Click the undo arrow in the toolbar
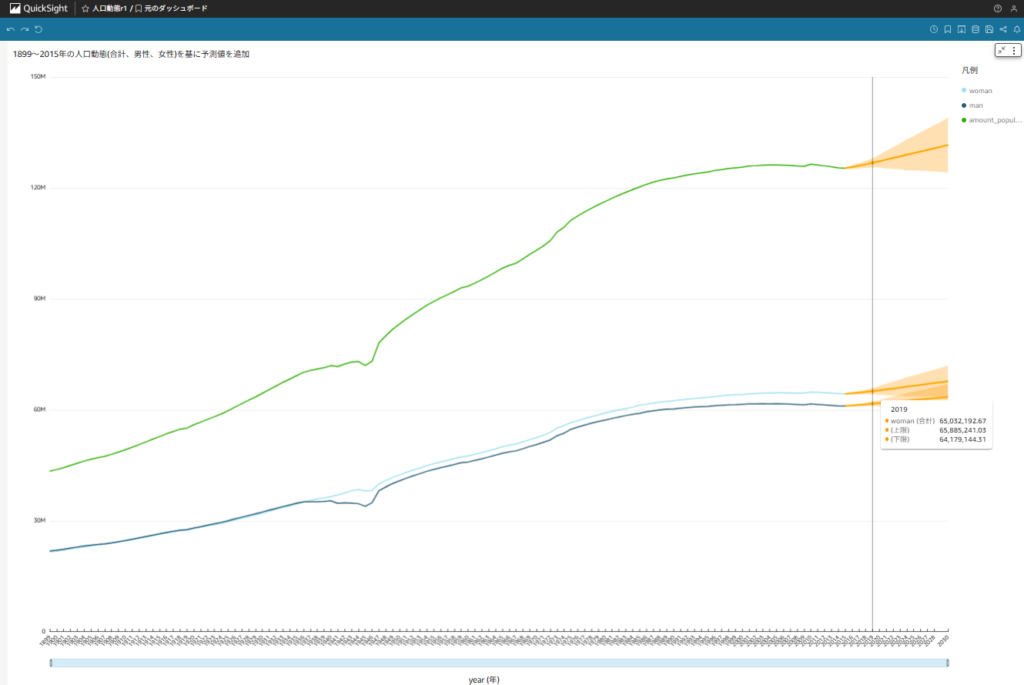1024x685 pixels. click(x=11, y=29)
